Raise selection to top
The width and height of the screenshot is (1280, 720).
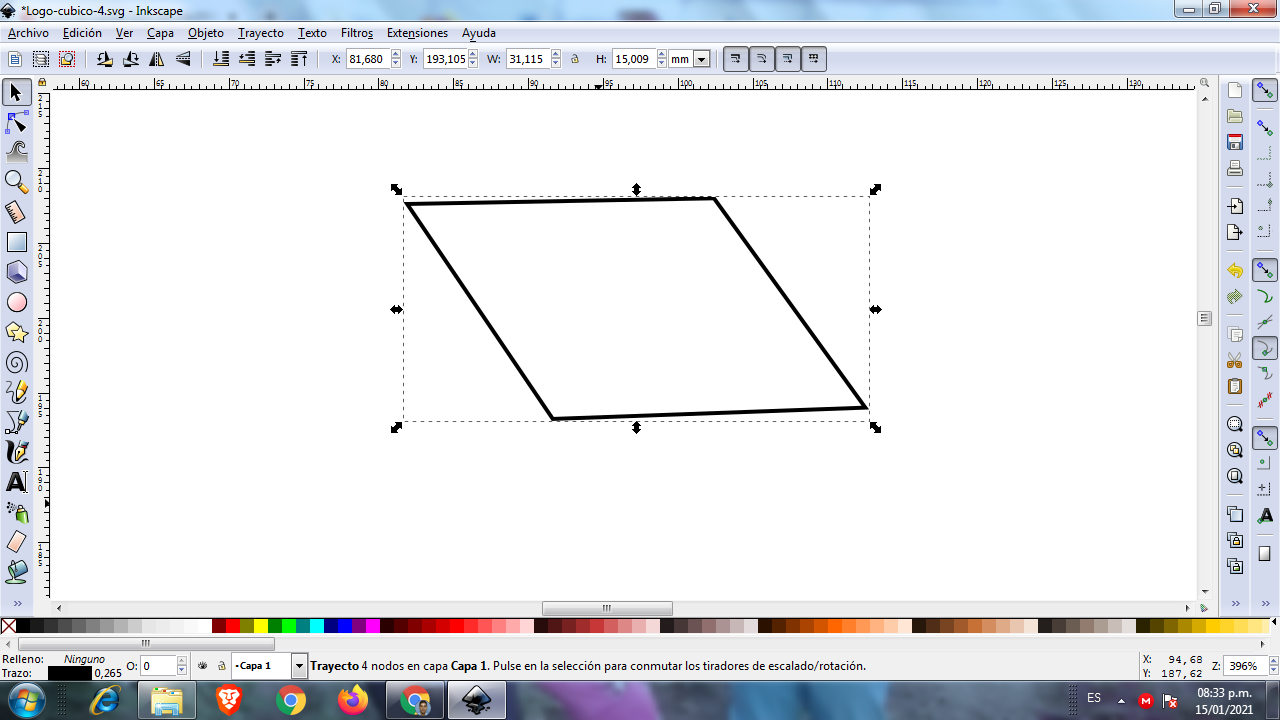click(x=299, y=59)
